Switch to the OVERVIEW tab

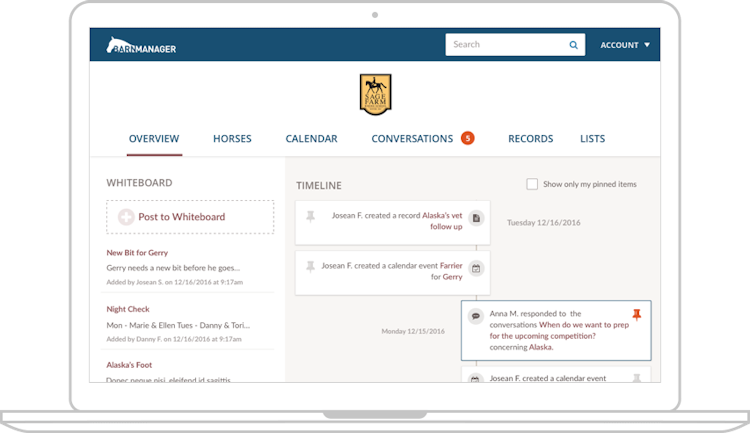point(154,139)
